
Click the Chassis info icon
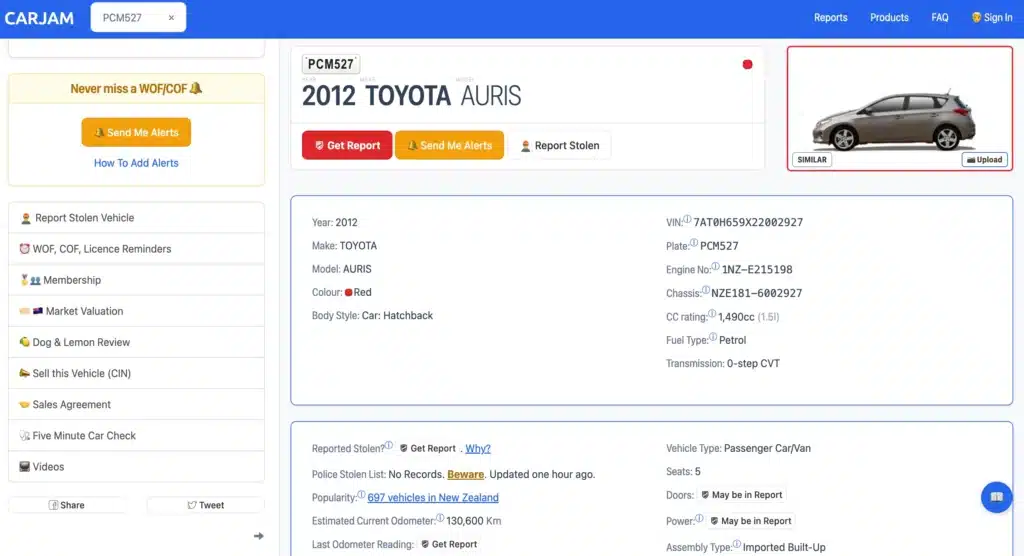point(705,290)
